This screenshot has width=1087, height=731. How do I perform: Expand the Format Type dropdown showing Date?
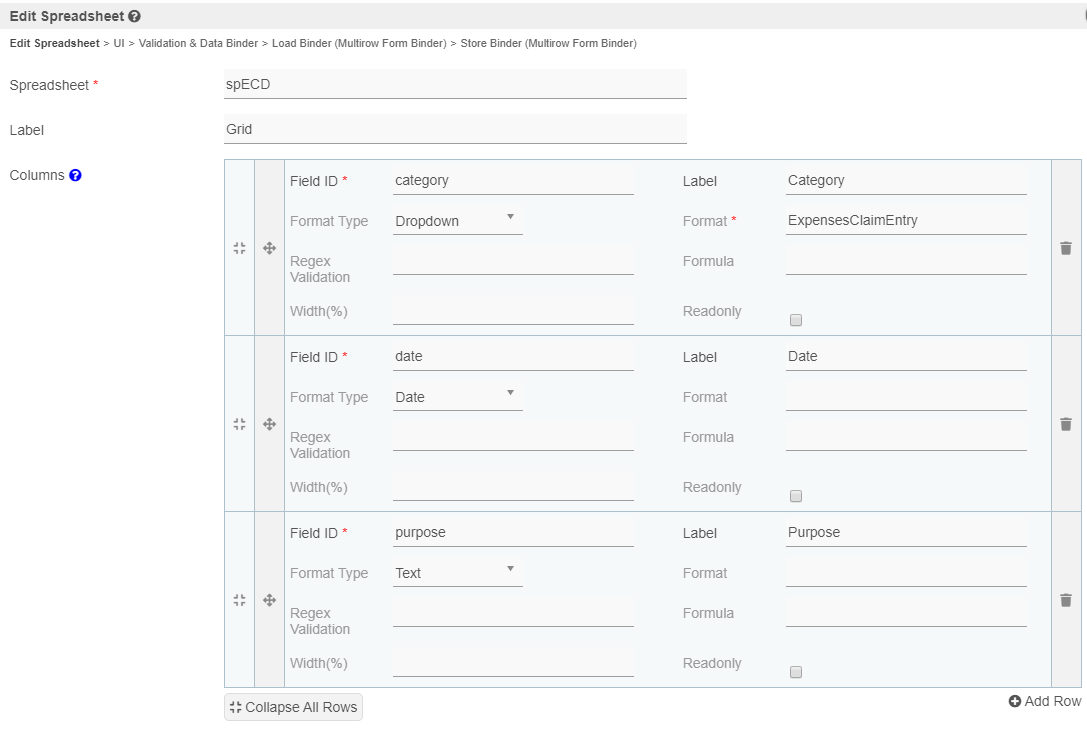457,397
